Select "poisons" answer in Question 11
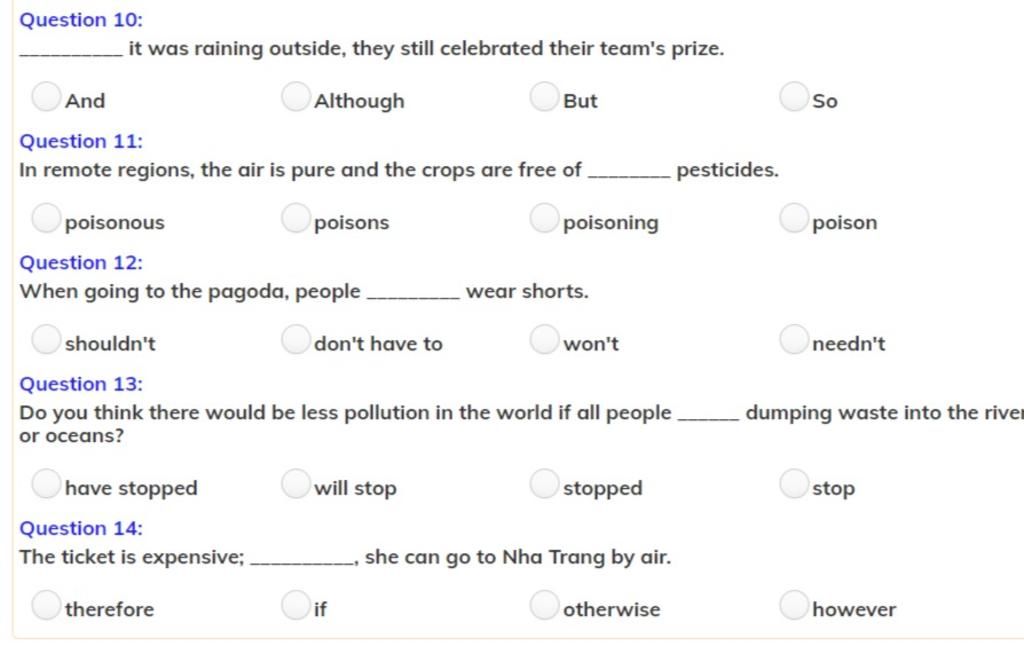Image resolution: width=1024 pixels, height=646 pixels. pos(296,218)
